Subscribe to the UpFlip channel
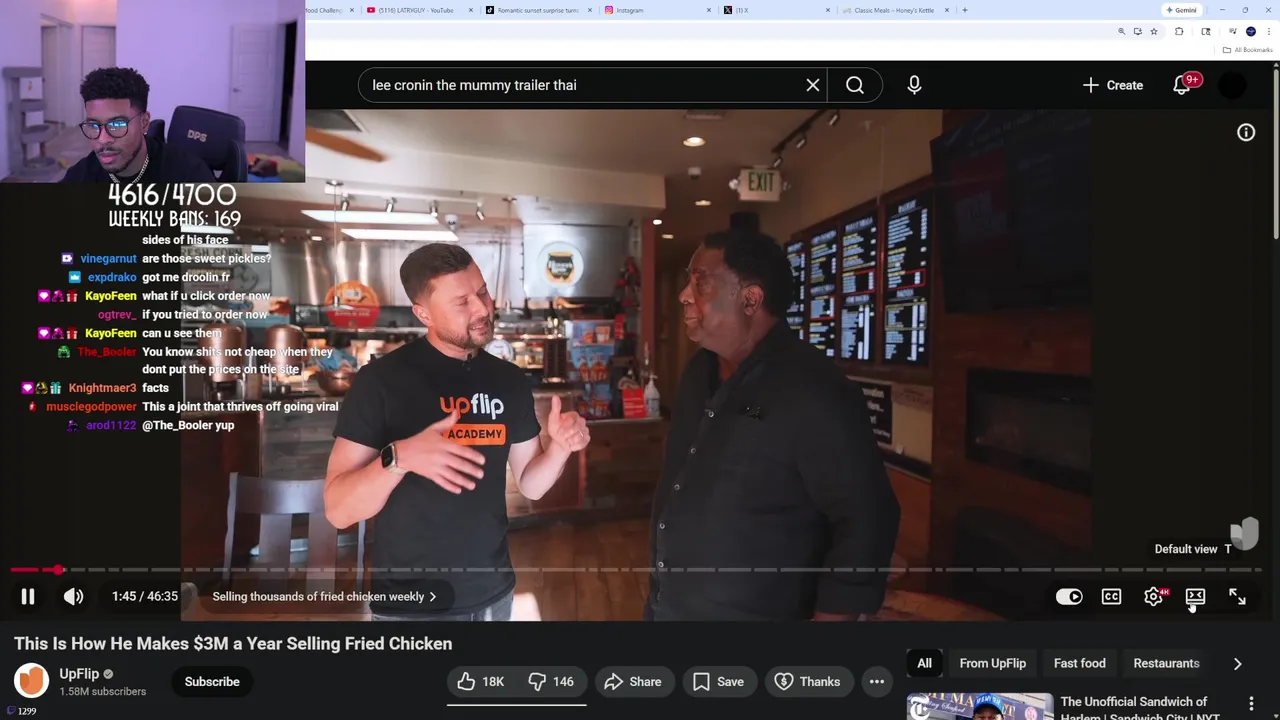 coord(212,681)
